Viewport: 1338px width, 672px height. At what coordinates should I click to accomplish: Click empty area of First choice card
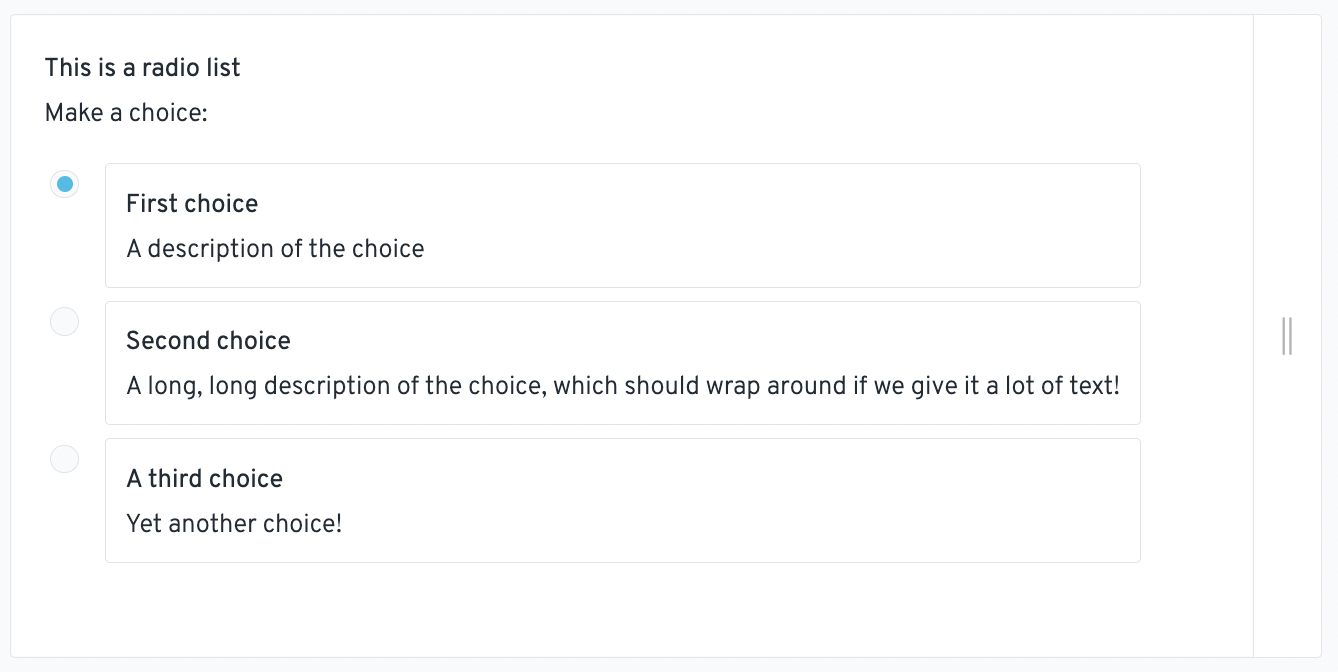point(780,226)
